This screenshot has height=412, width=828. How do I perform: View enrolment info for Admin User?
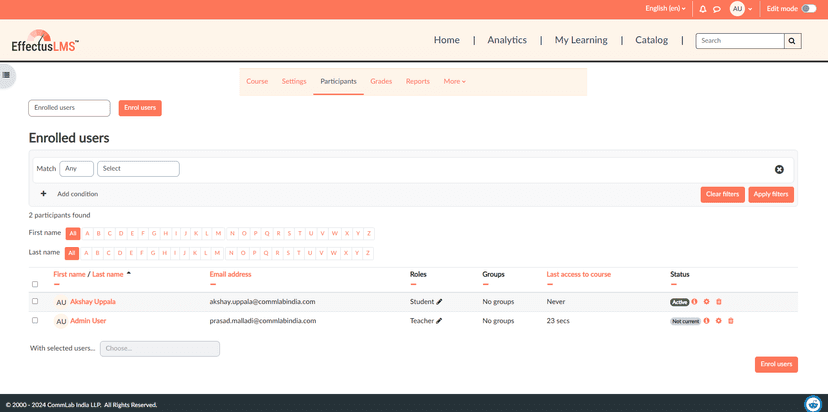(x=707, y=321)
